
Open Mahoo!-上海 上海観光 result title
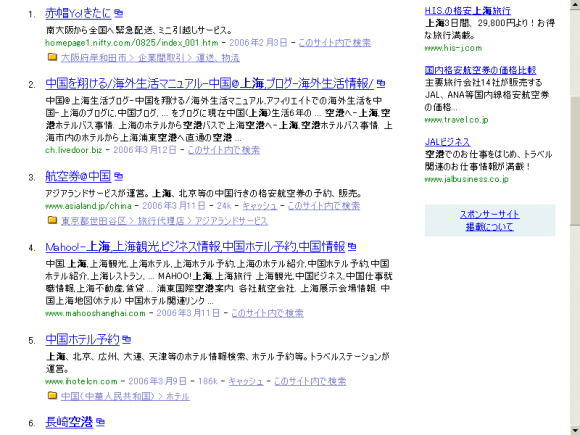pyautogui.click(x=195, y=247)
